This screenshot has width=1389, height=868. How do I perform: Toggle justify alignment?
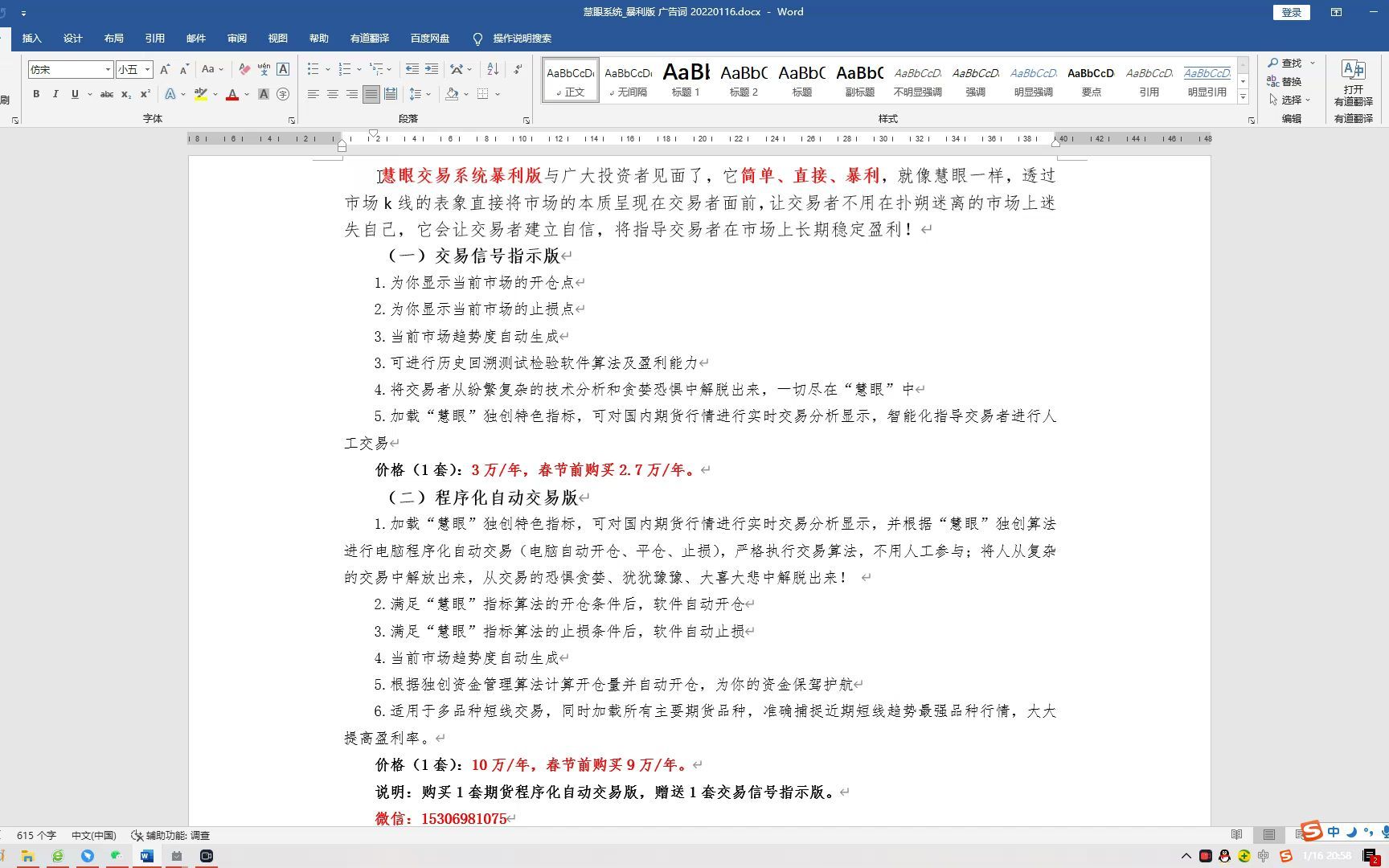tap(371, 94)
